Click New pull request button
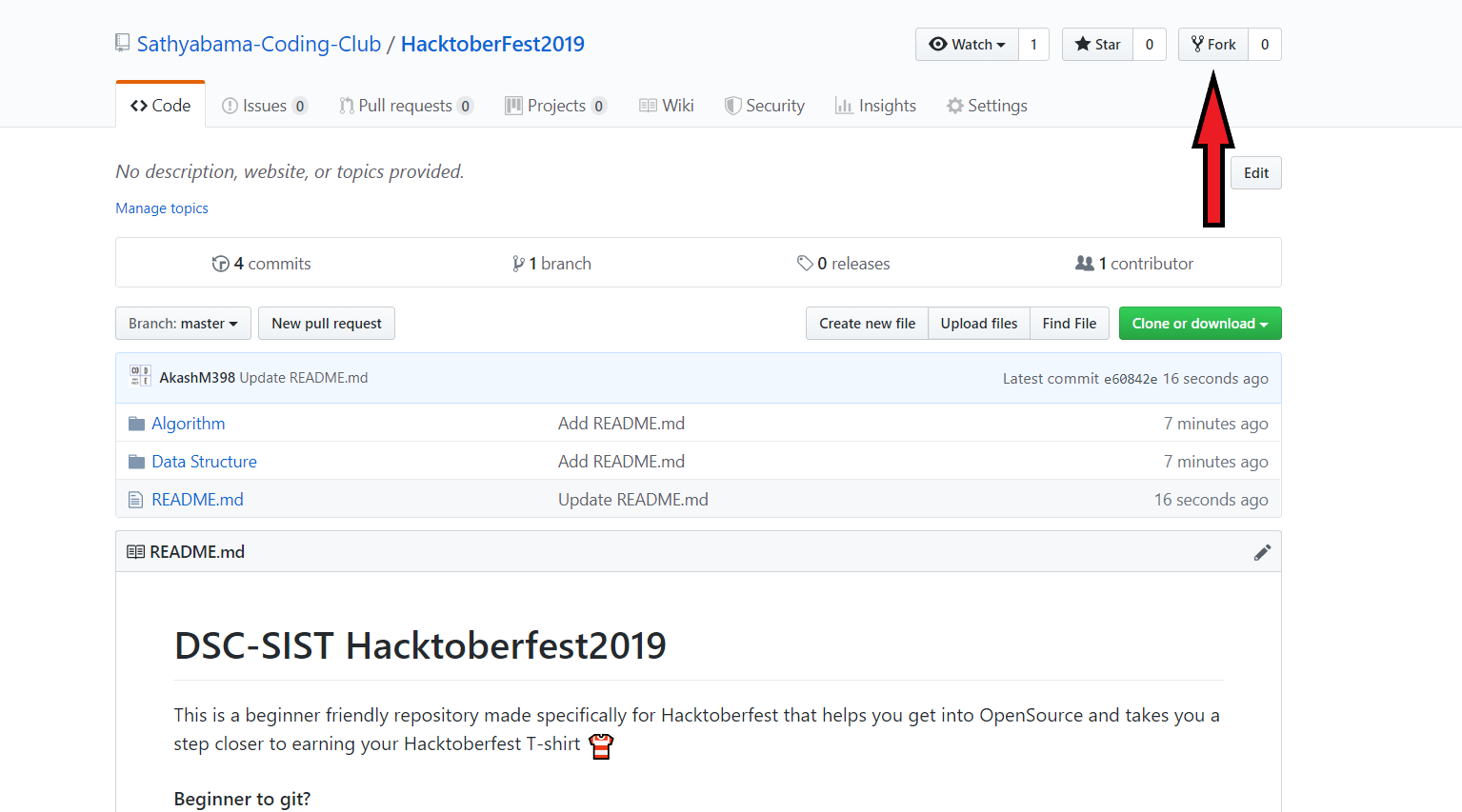Screen dimensions: 1462x812 [x=327, y=324]
